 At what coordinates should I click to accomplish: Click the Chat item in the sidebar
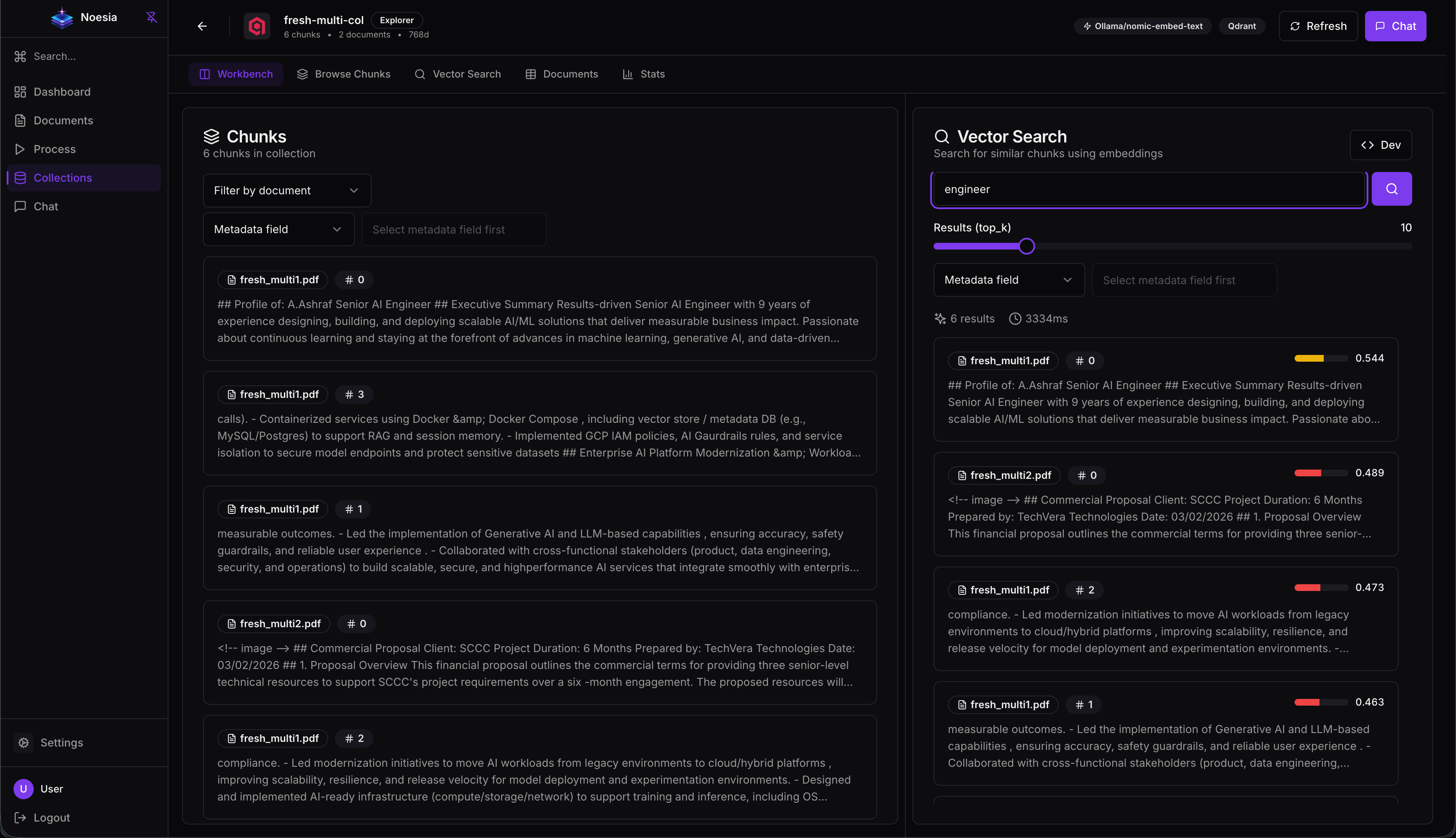46,206
